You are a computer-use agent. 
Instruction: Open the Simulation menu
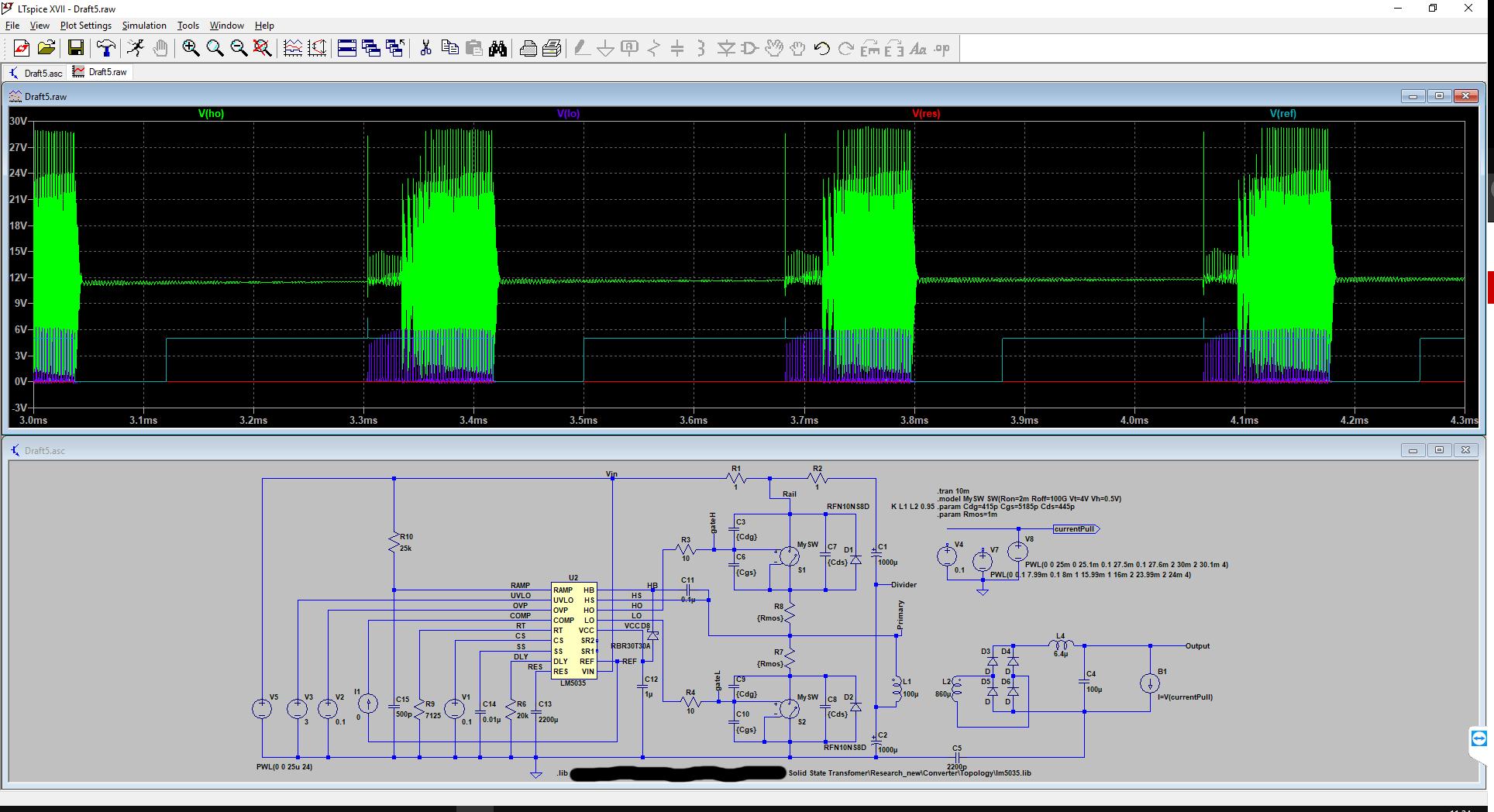(x=144, y=25)
